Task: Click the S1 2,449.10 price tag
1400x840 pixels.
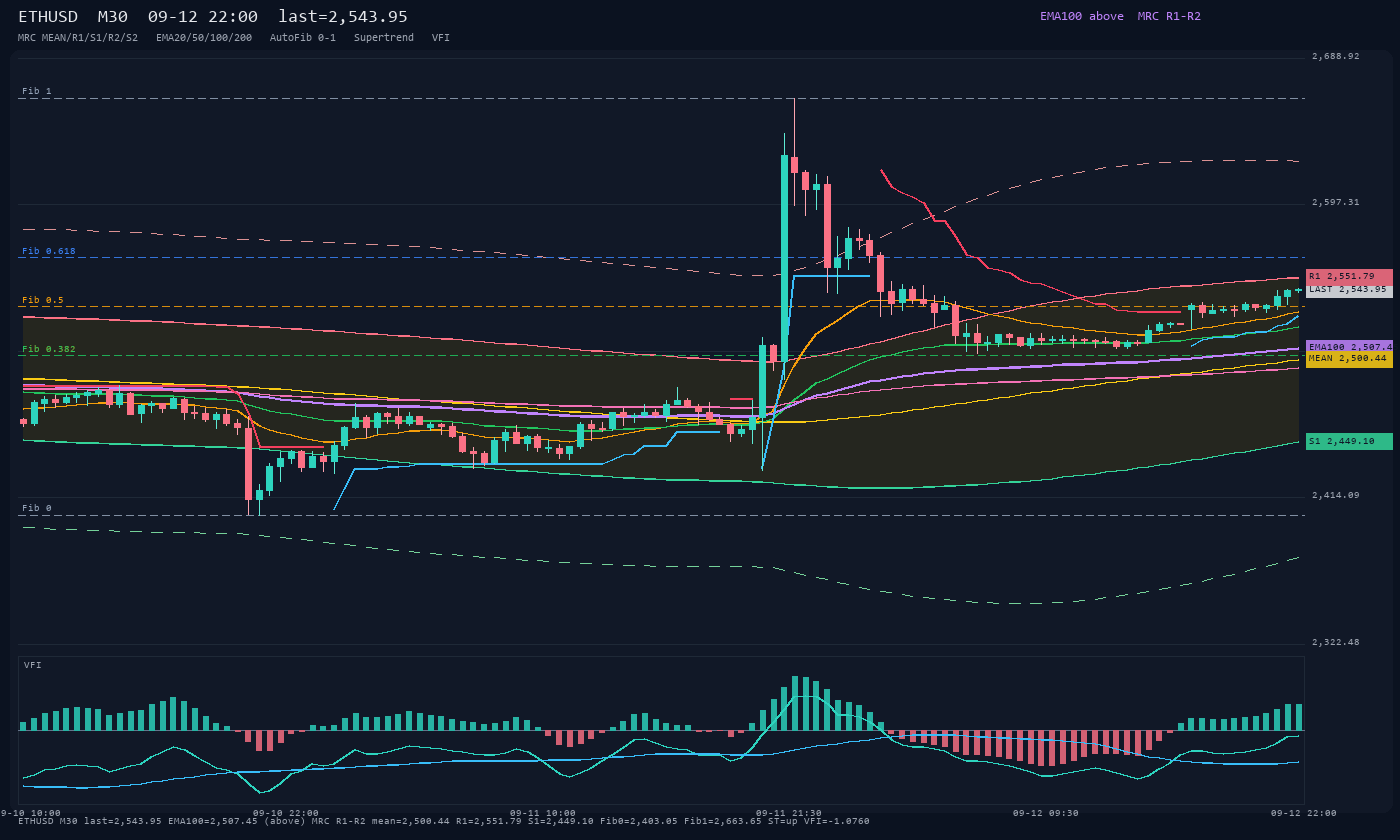Action: [1349, 441]
